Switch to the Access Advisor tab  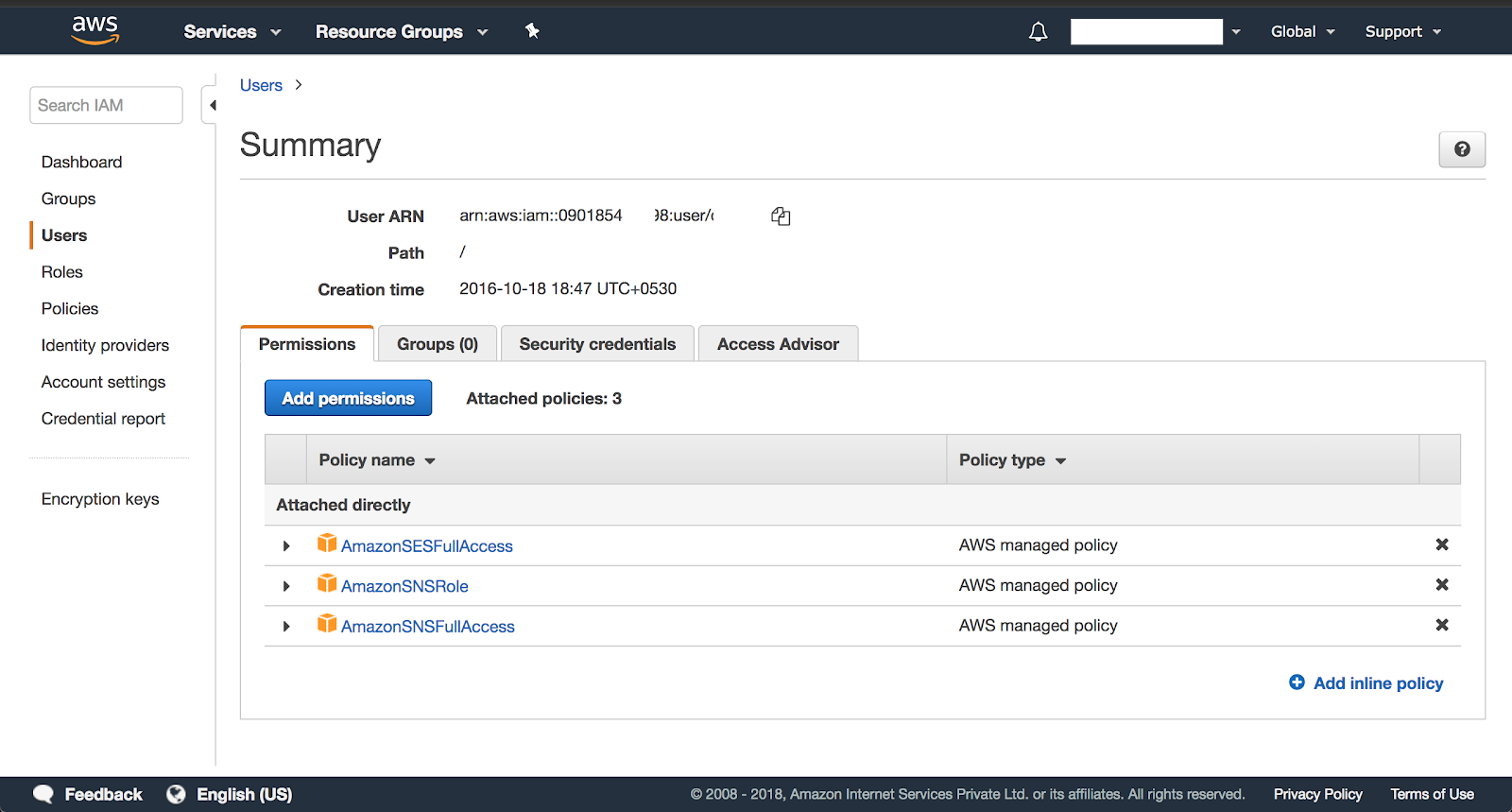point(778,344)
